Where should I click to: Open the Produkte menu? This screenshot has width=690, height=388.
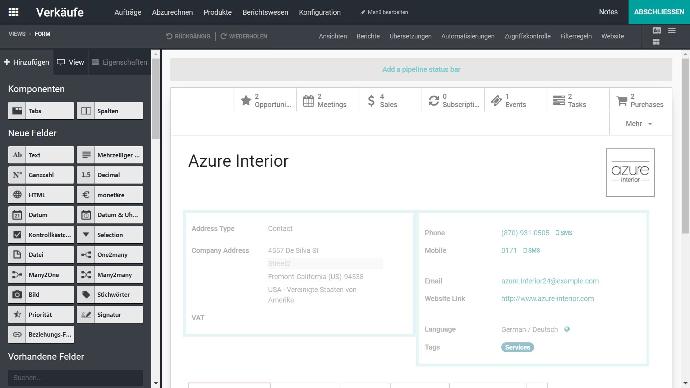pyautogui.click(x=217, y=12)
